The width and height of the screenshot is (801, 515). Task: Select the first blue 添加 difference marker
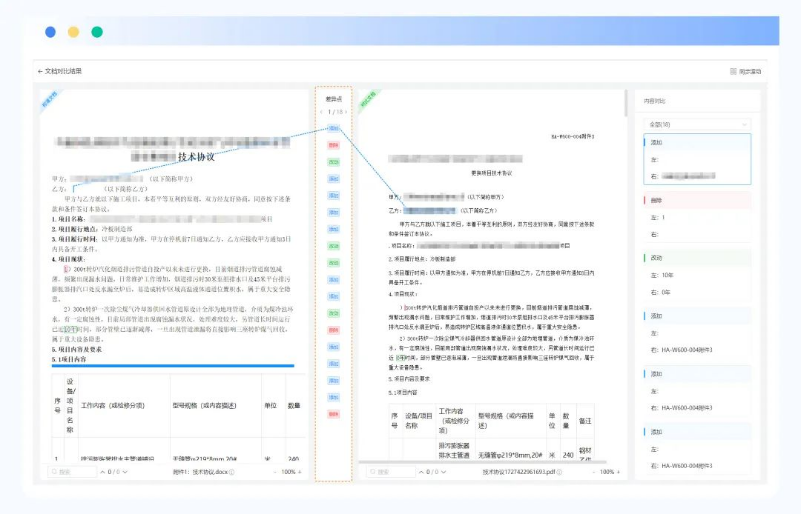click(x=333, y=129)
